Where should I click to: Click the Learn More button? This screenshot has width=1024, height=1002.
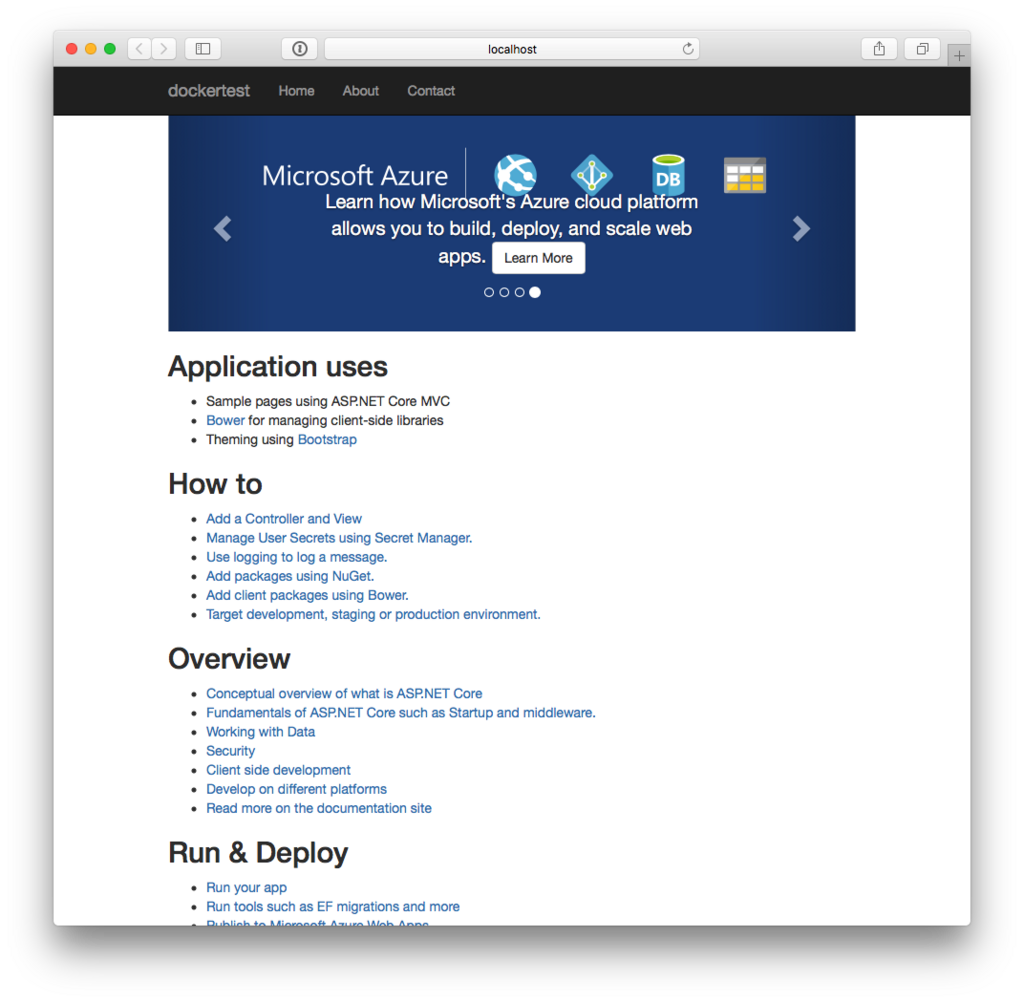click(x=539, y=258)
